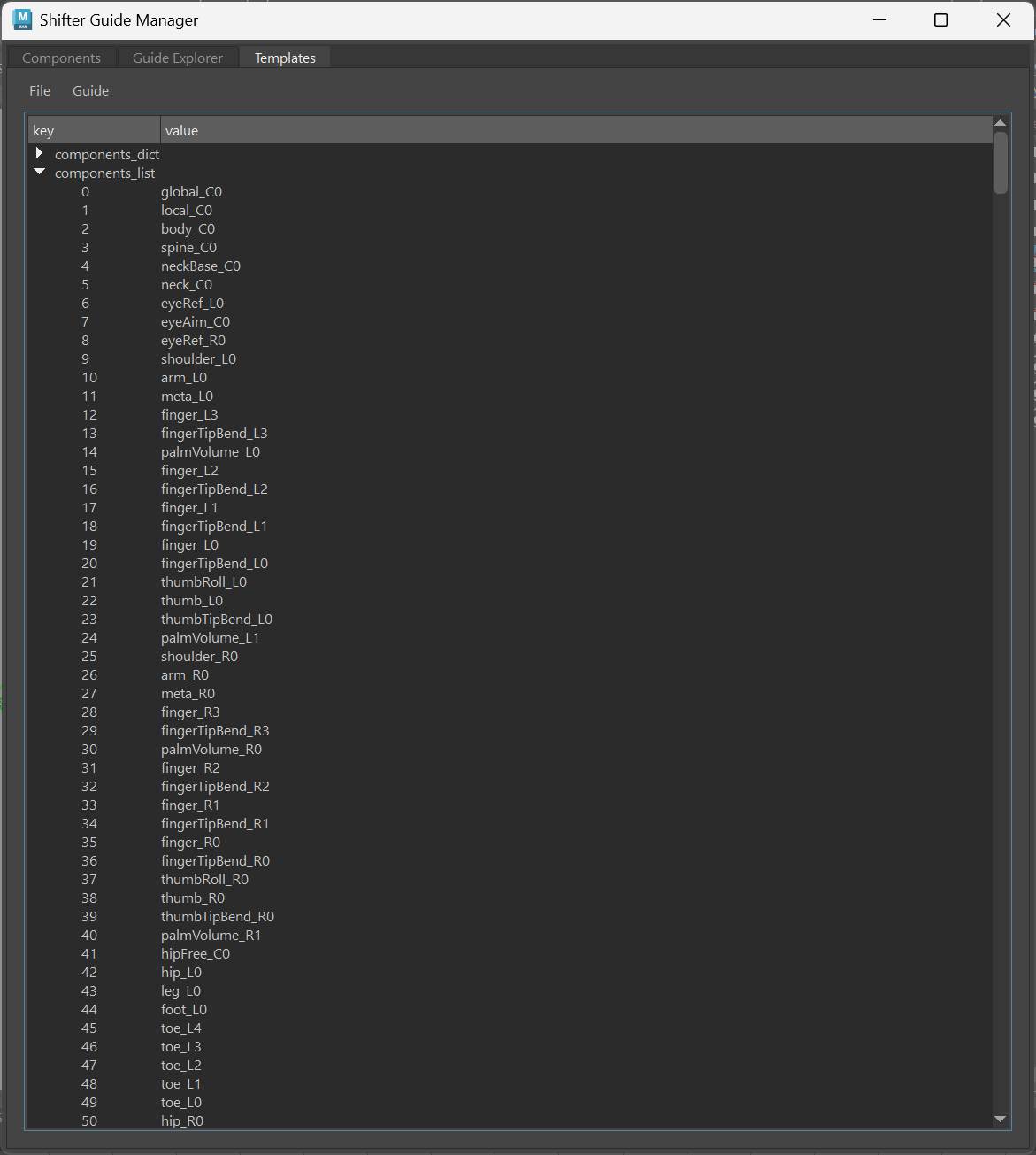Select thumbTipBend_R0 value
This screenshot has width=1036, height=1155.
218,916
